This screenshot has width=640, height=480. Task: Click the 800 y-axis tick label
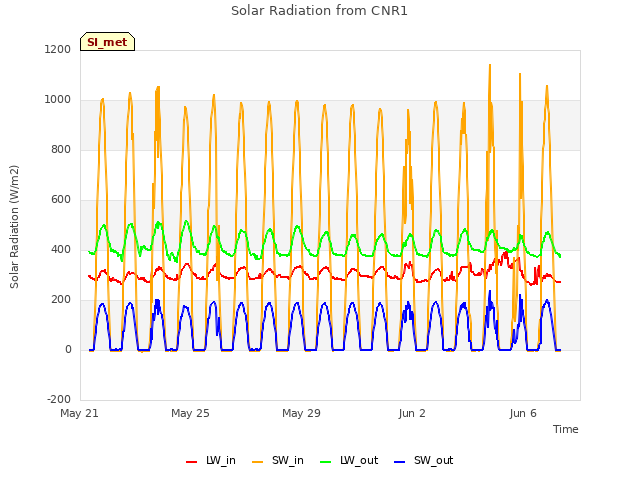point(61,149)
